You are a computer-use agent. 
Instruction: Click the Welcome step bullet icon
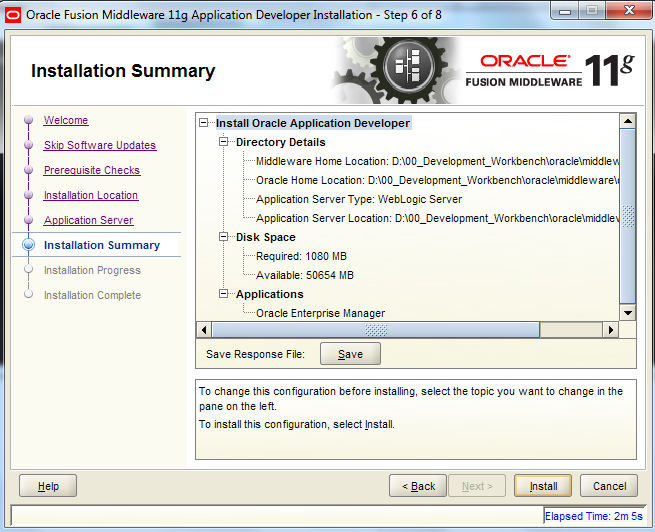(28, 121)
